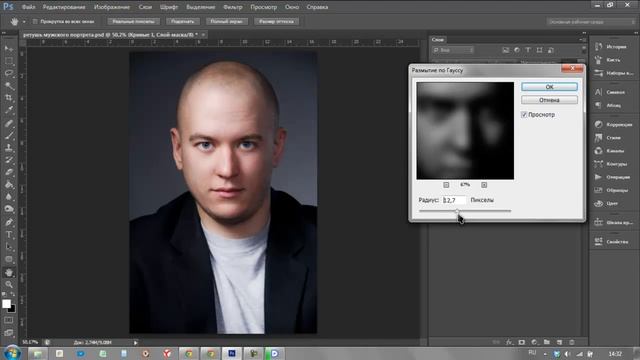Image resolution: width=640 pixels, height=360 pixels.
Task: Toggle the Просмотр preview checkbox
Action: pyautogui.click(x=524, y=115)
